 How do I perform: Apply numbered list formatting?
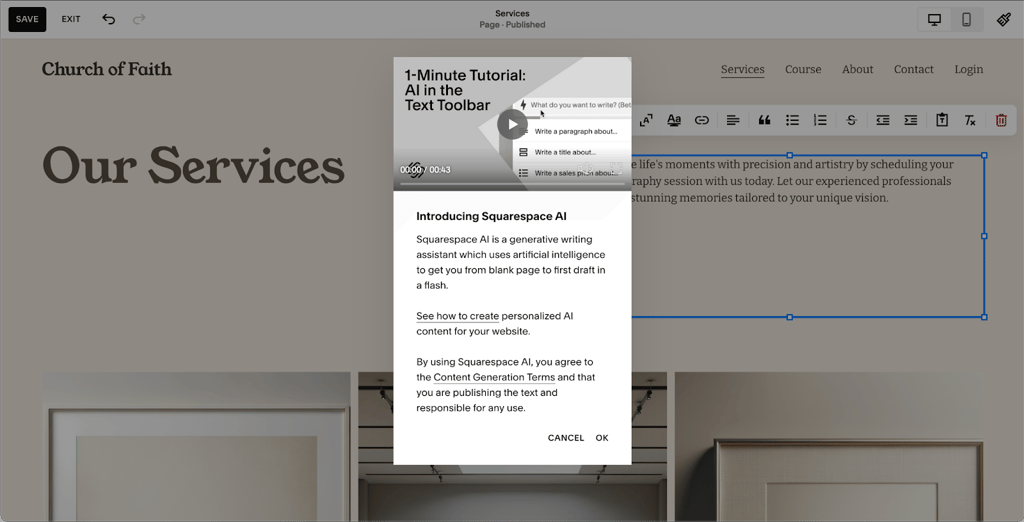pyautogui.click(x=820, y=120)
